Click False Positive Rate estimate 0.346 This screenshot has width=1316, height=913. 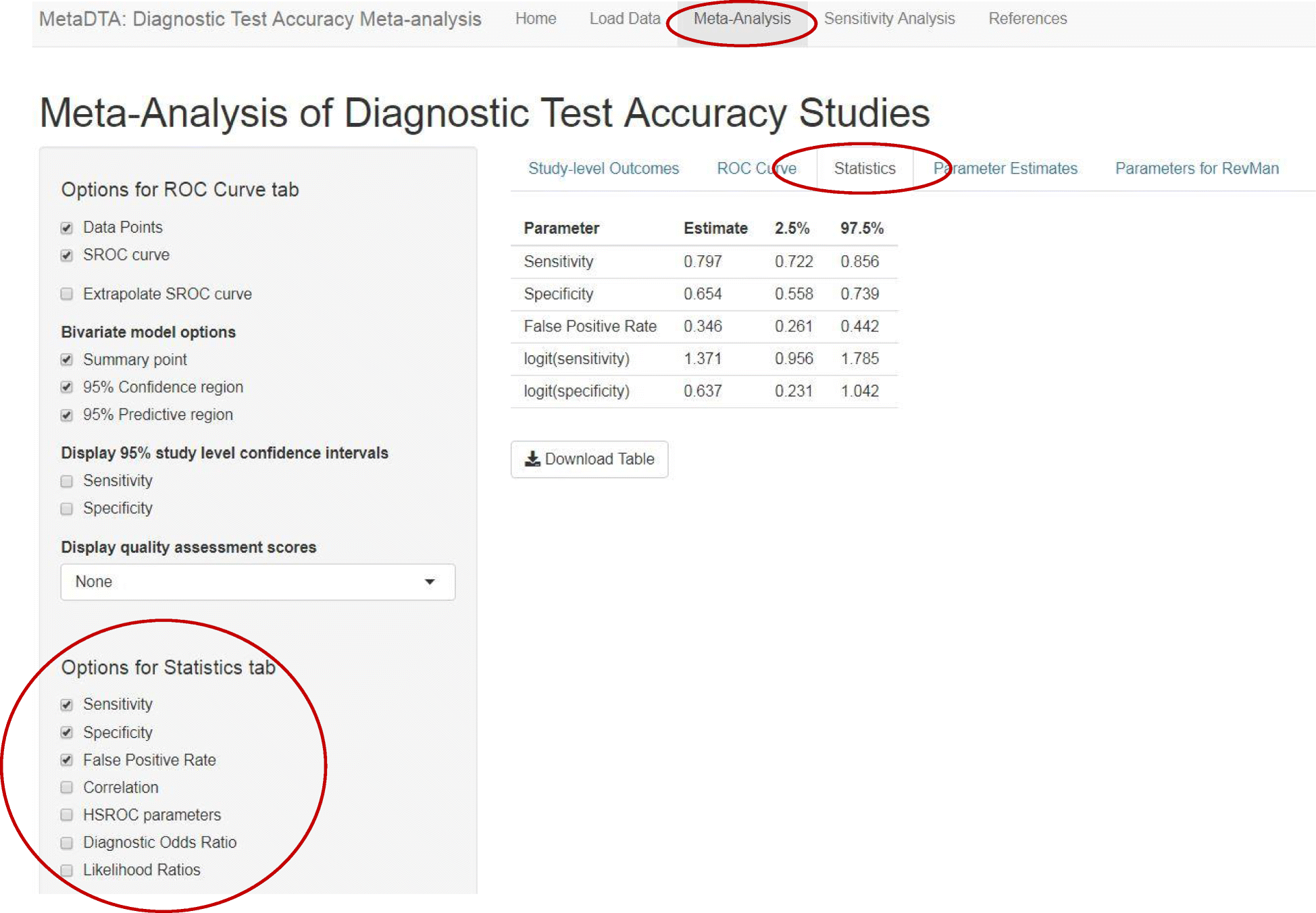pyautogui.click(x=703, y=326)
